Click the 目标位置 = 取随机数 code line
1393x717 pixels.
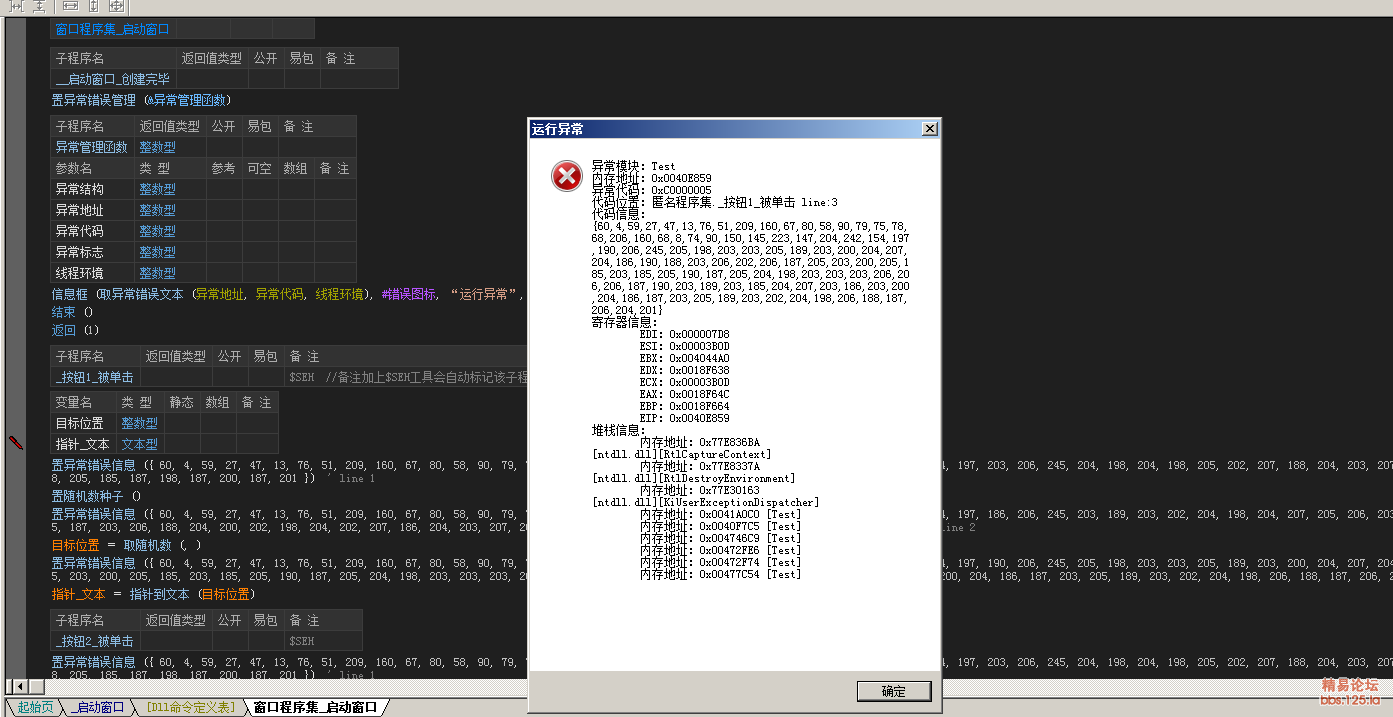pos(127,545)
